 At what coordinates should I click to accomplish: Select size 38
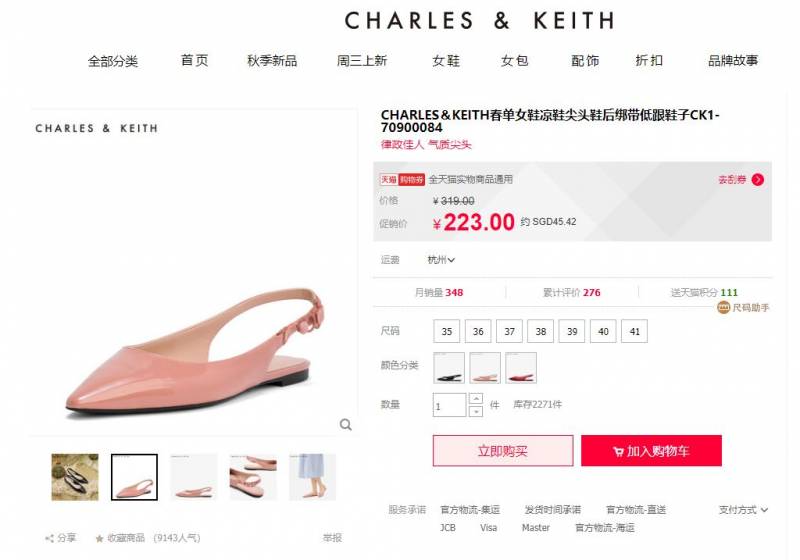pos(540,331)
